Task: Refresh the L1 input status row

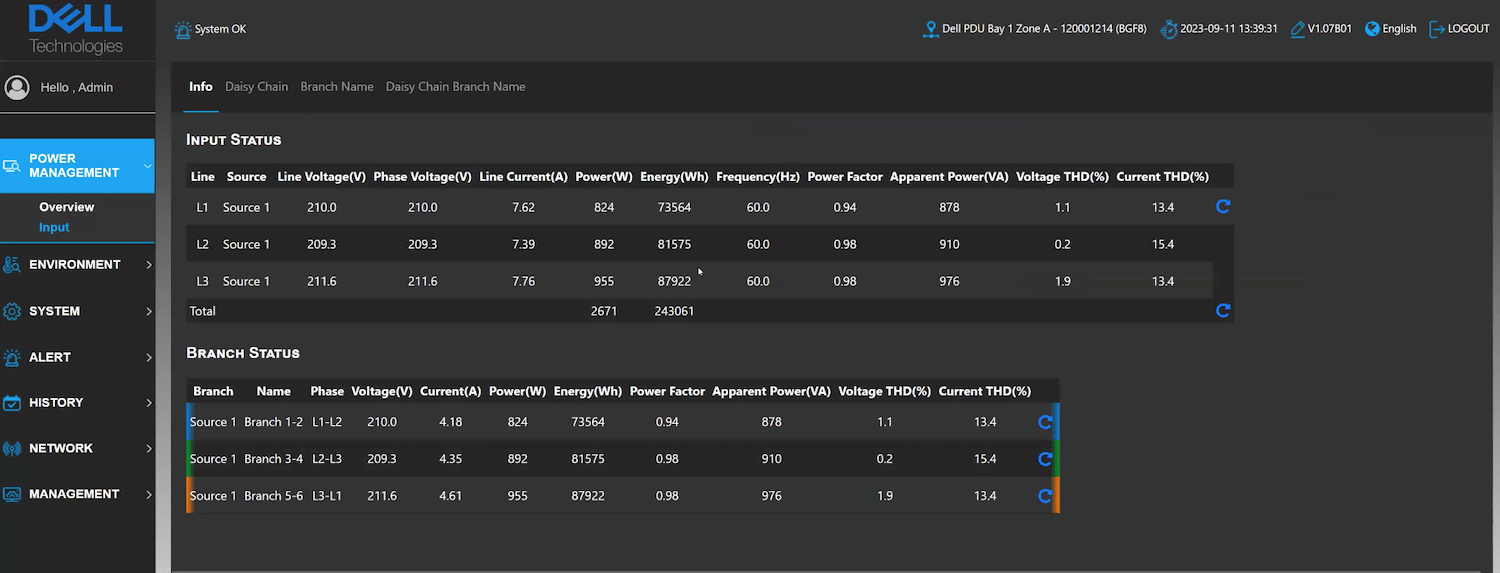Action: tap(1222, 207)
